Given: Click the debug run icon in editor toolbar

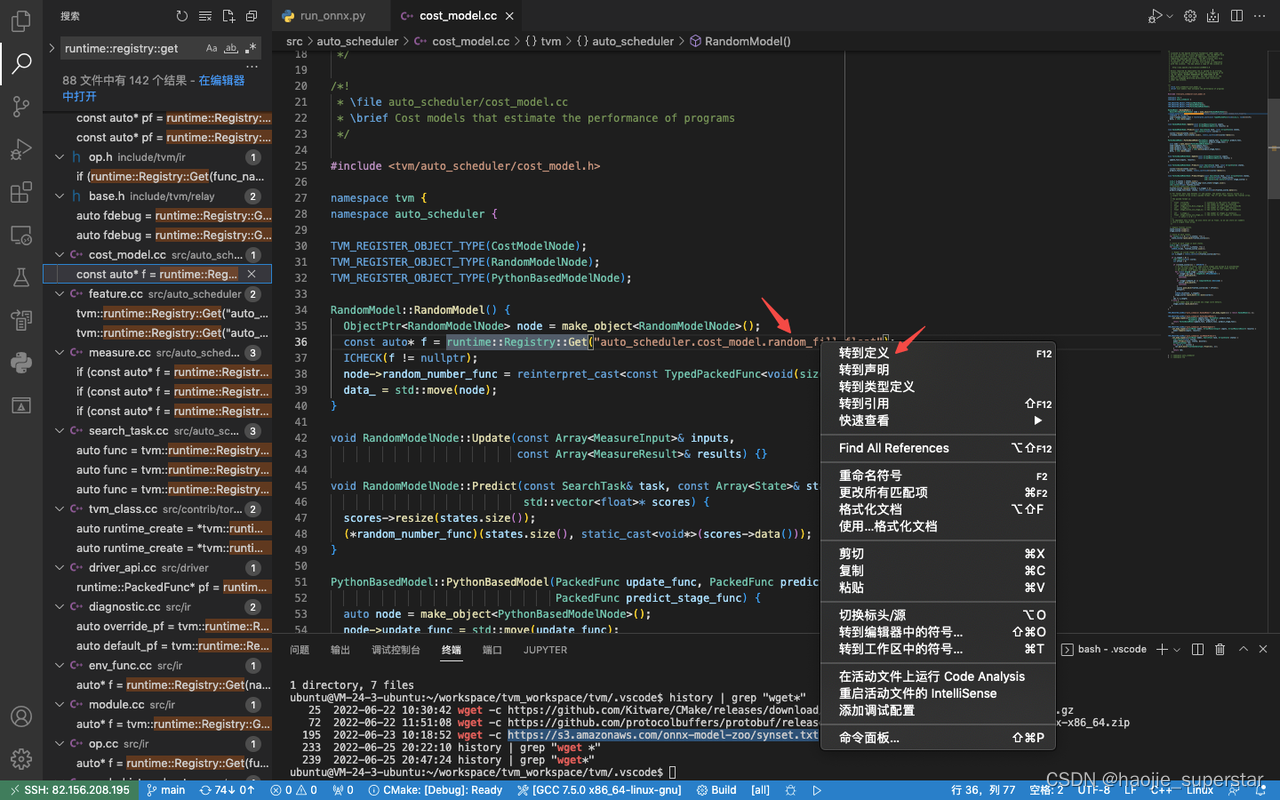Looking at the screenshot, I should point(1155,16).
